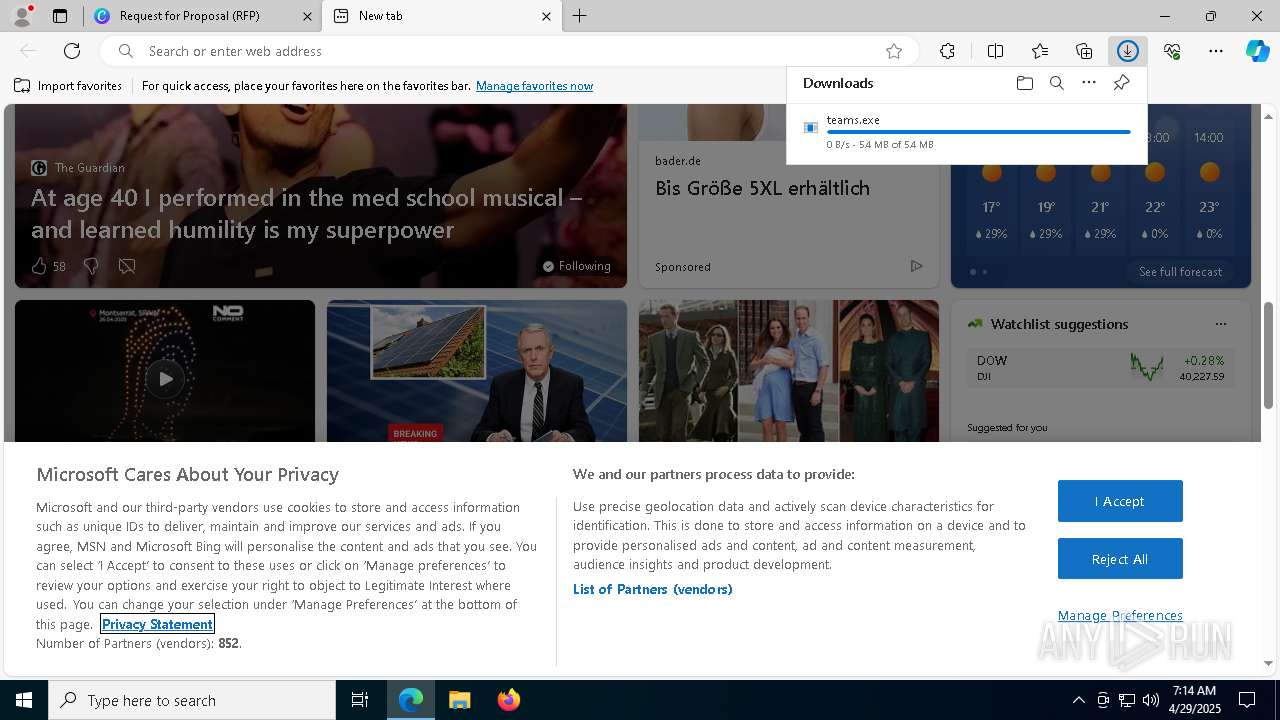Like the Guardian article

pos(39,266)
